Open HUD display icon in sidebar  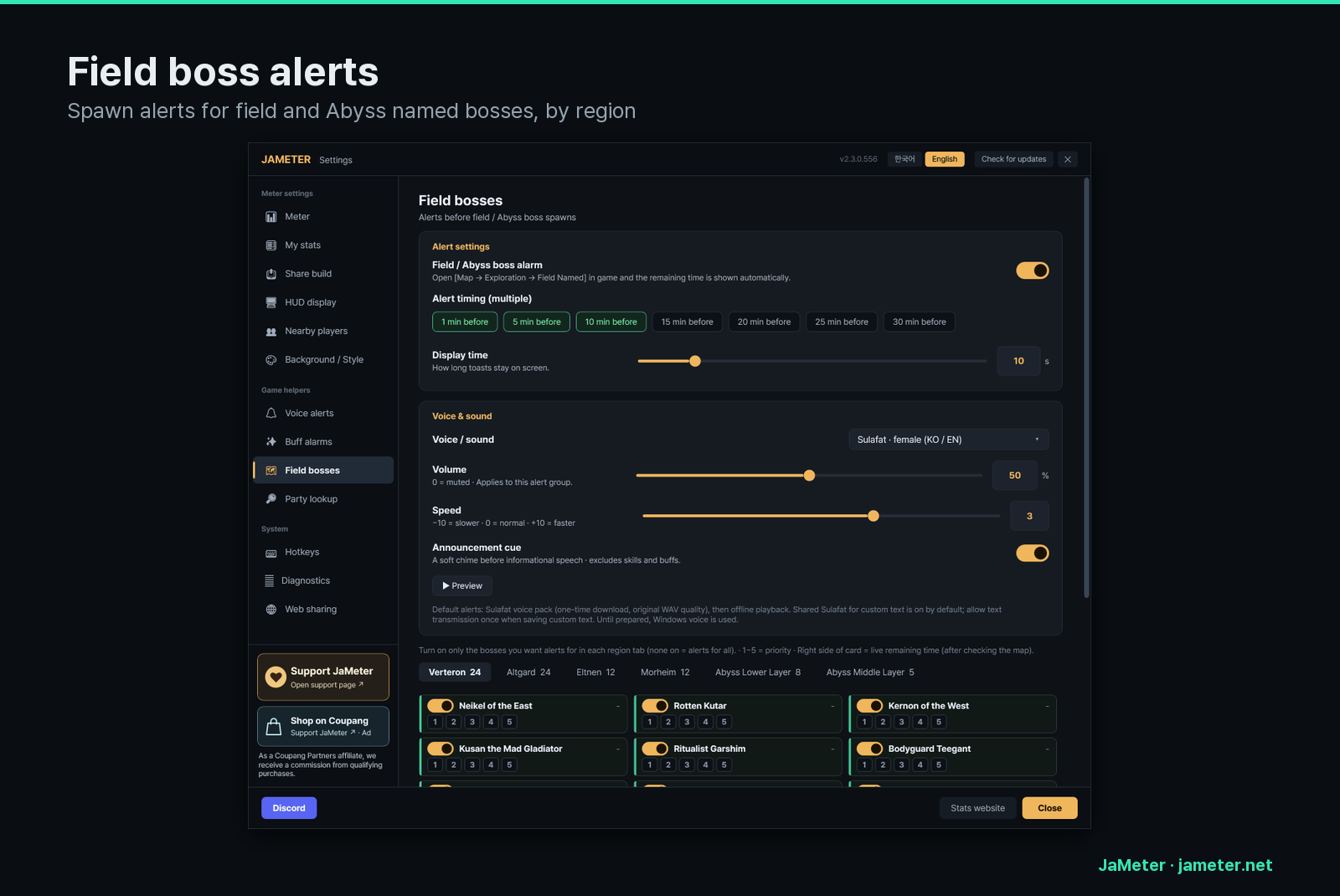(x=271, y=302)
